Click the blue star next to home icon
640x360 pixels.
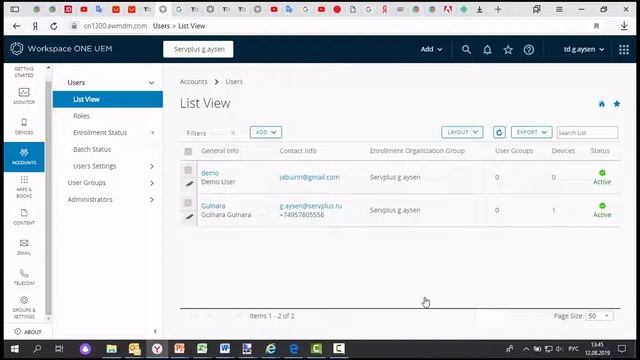click(617, 104)
